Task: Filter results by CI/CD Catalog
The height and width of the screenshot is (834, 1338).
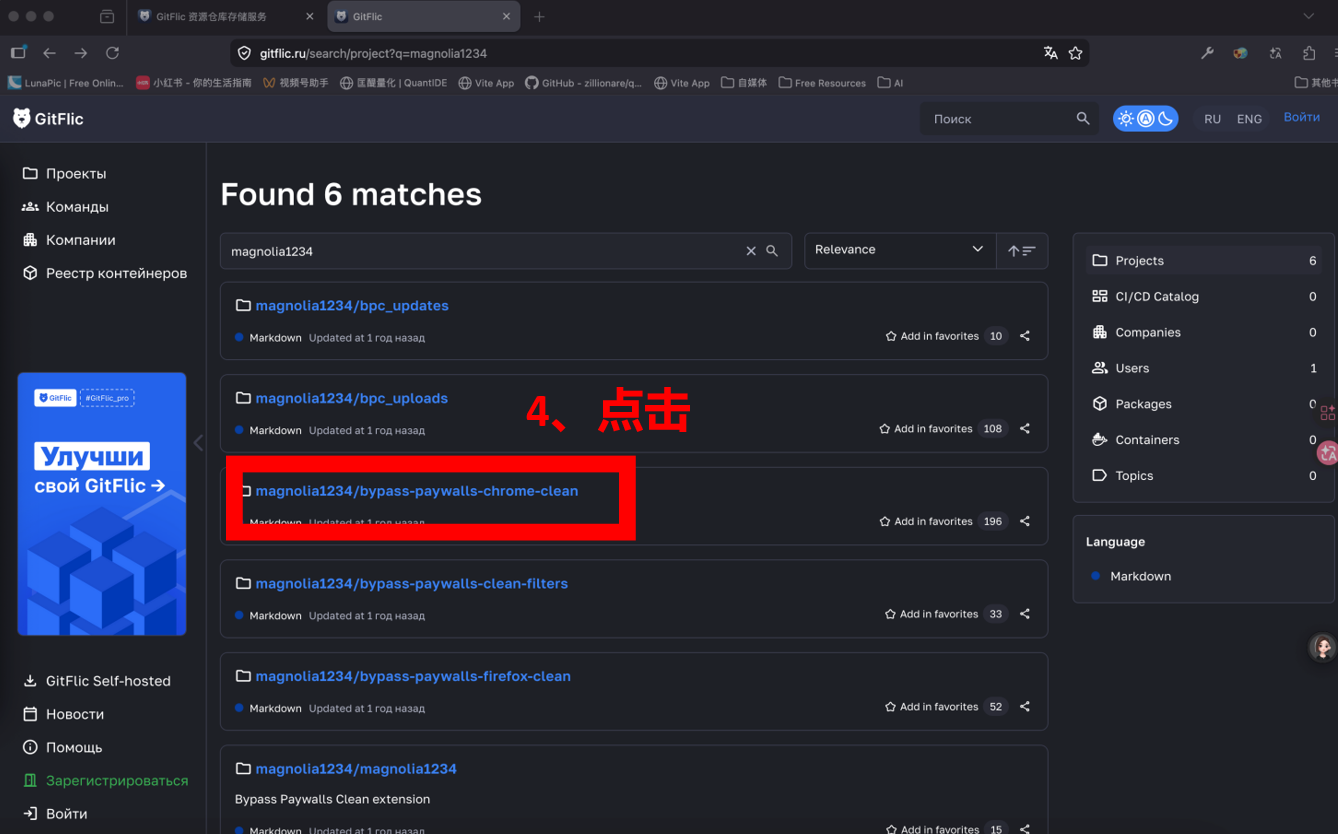Action: pos(1204,296)
